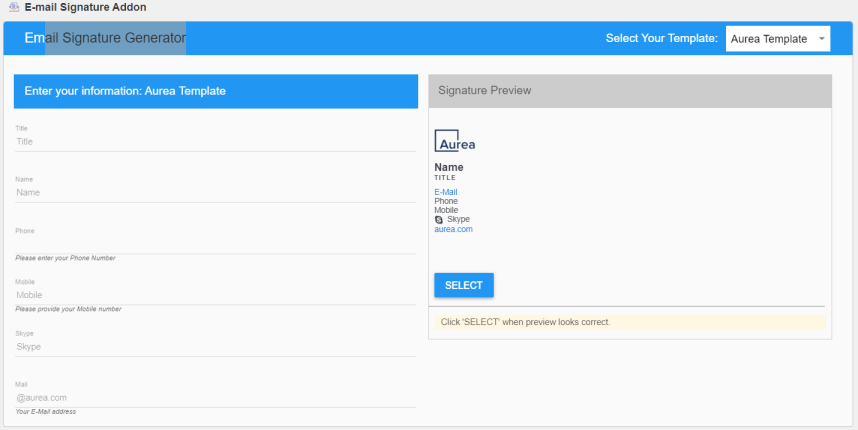Click 'Please provide your Mobile number' hint
This screenshot has height=430, width=858.
(68, 309)
